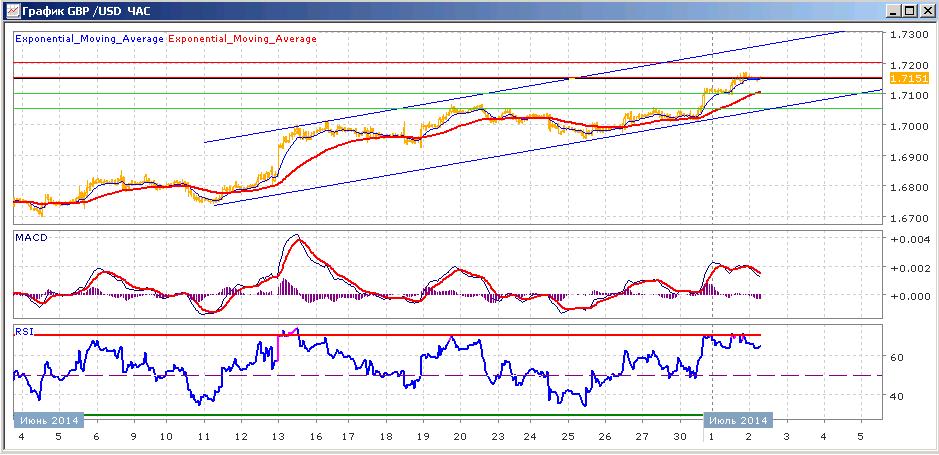Select the 'Июнь 2014' month marker

[x=49, y=420]
